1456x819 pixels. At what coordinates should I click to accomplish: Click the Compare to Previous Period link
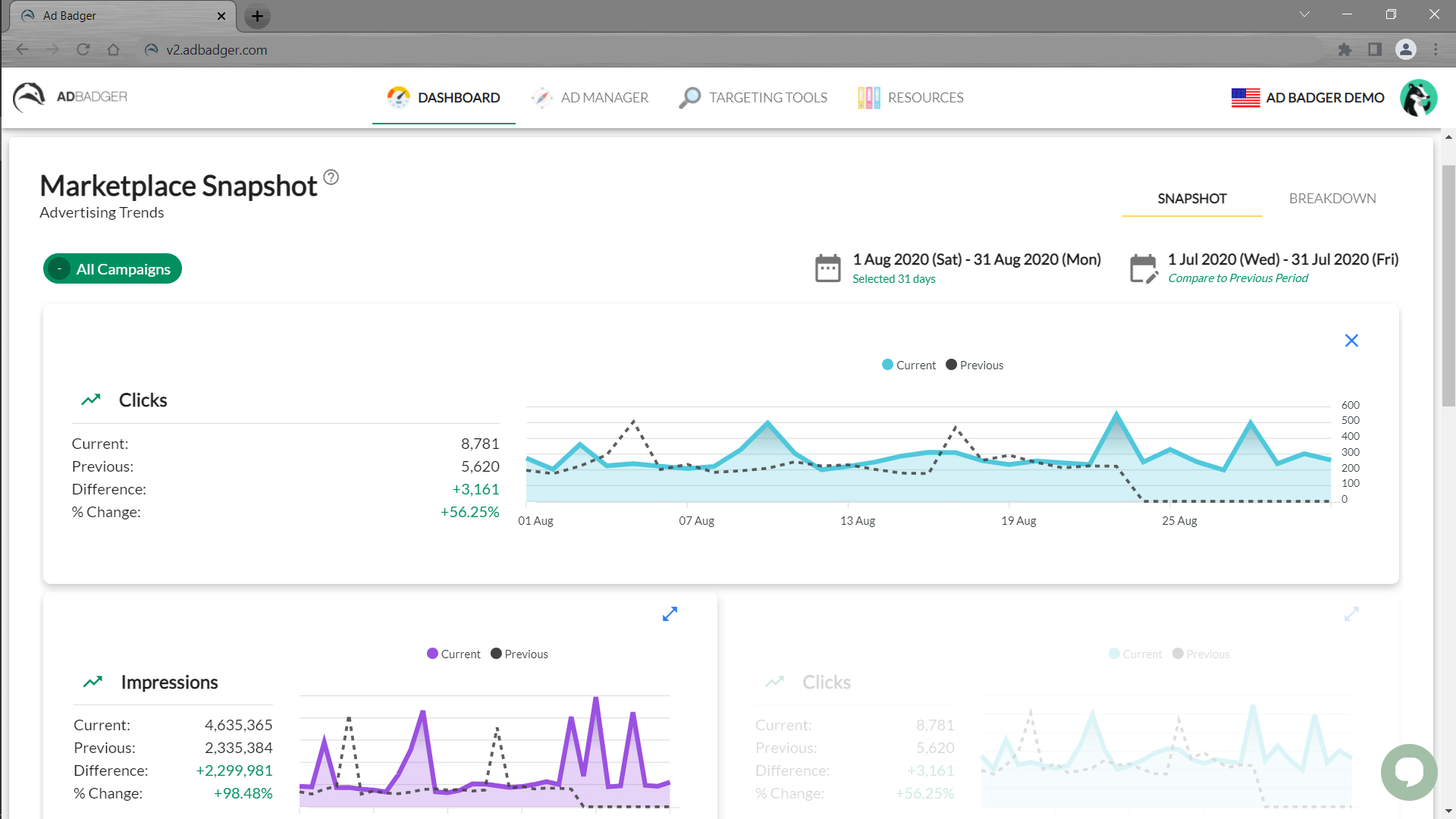point(1238,278)
